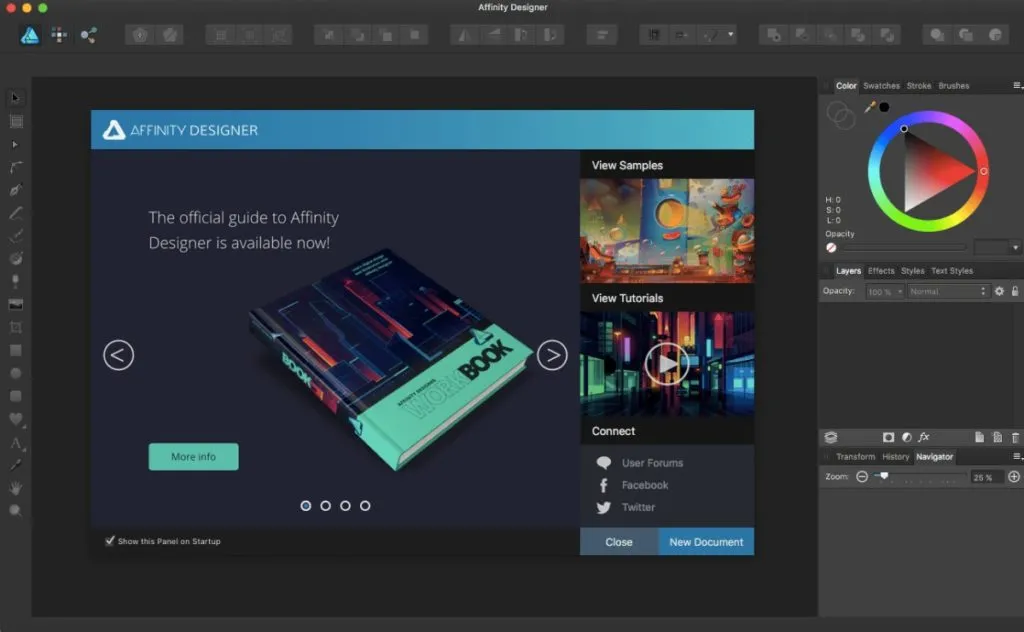1024x632 pixels.
Task: Switch to Designer Persona
Action: coord(29,35)
